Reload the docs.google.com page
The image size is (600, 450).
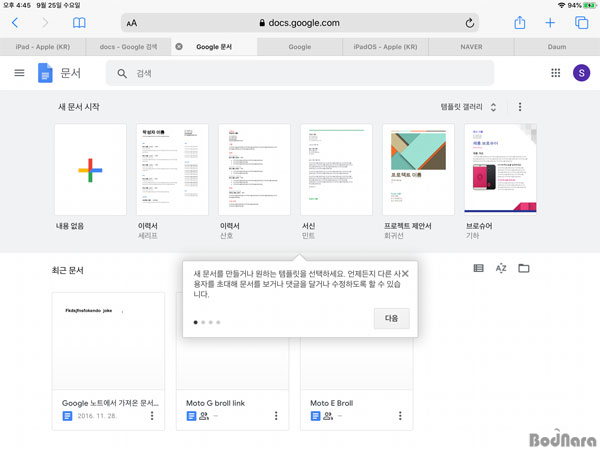tap(470, 23)
